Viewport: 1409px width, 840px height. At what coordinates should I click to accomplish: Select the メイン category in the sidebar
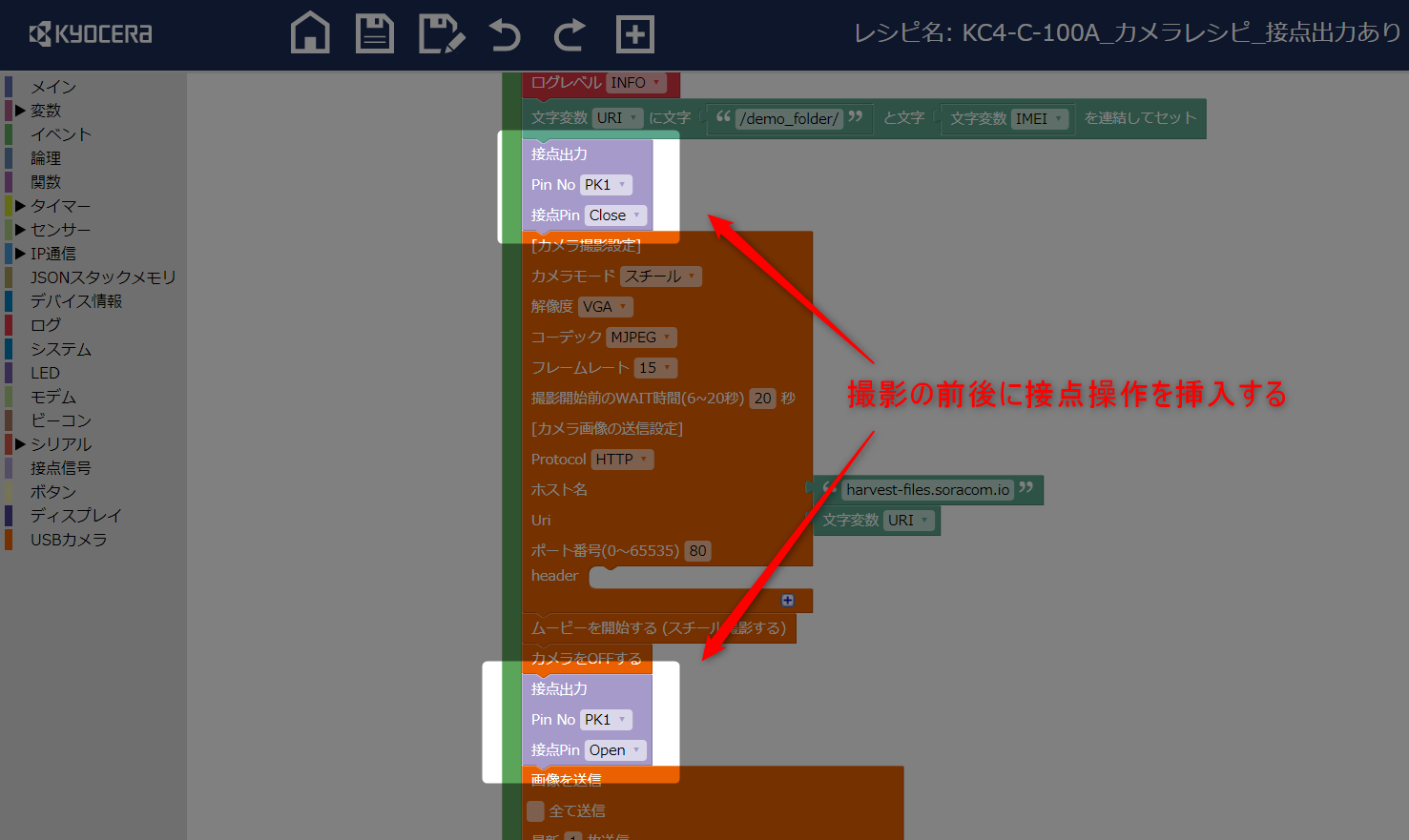click(52, 86)
